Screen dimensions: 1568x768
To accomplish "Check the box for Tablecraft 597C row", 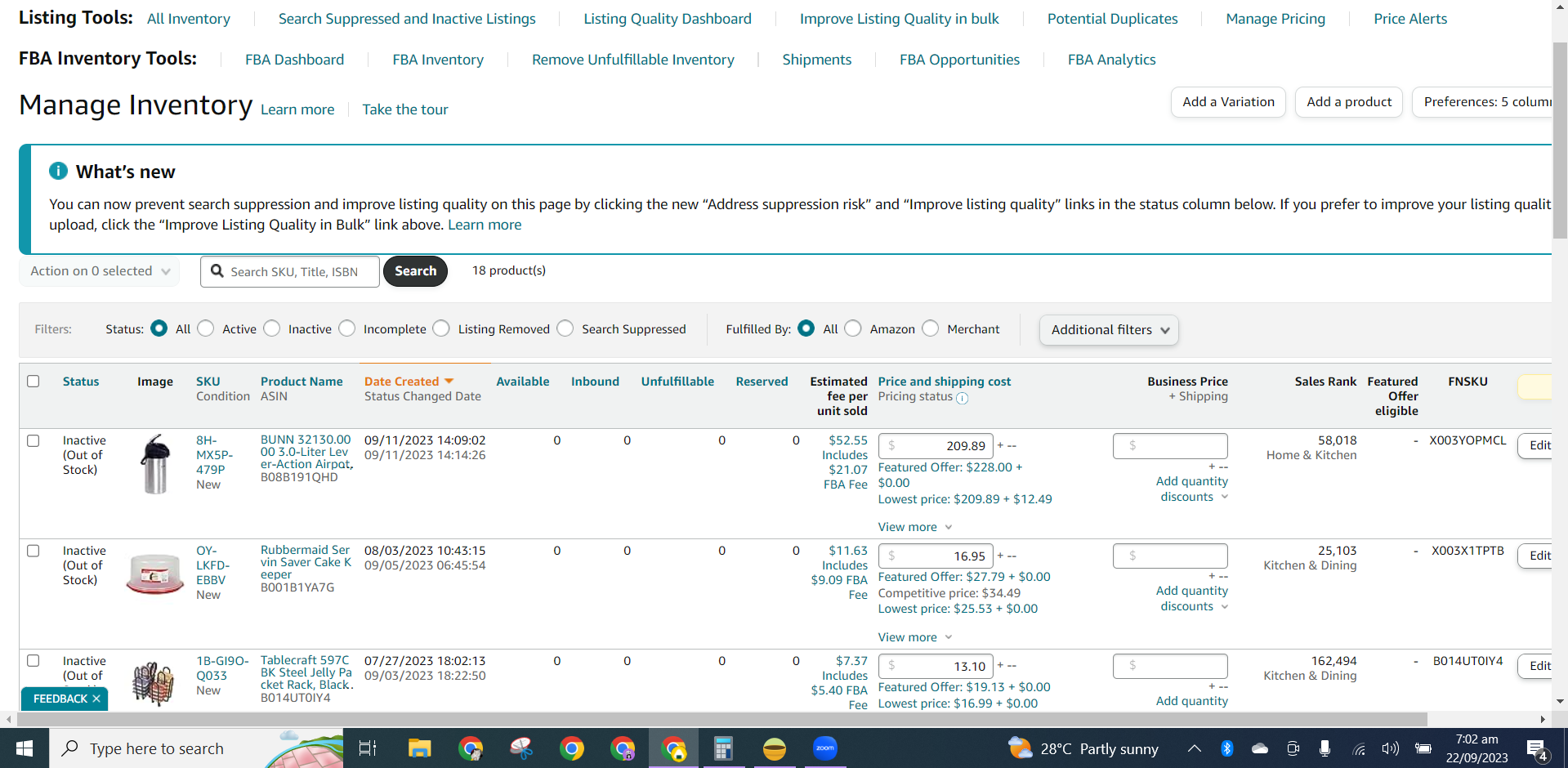I will [x=34, y=660].
